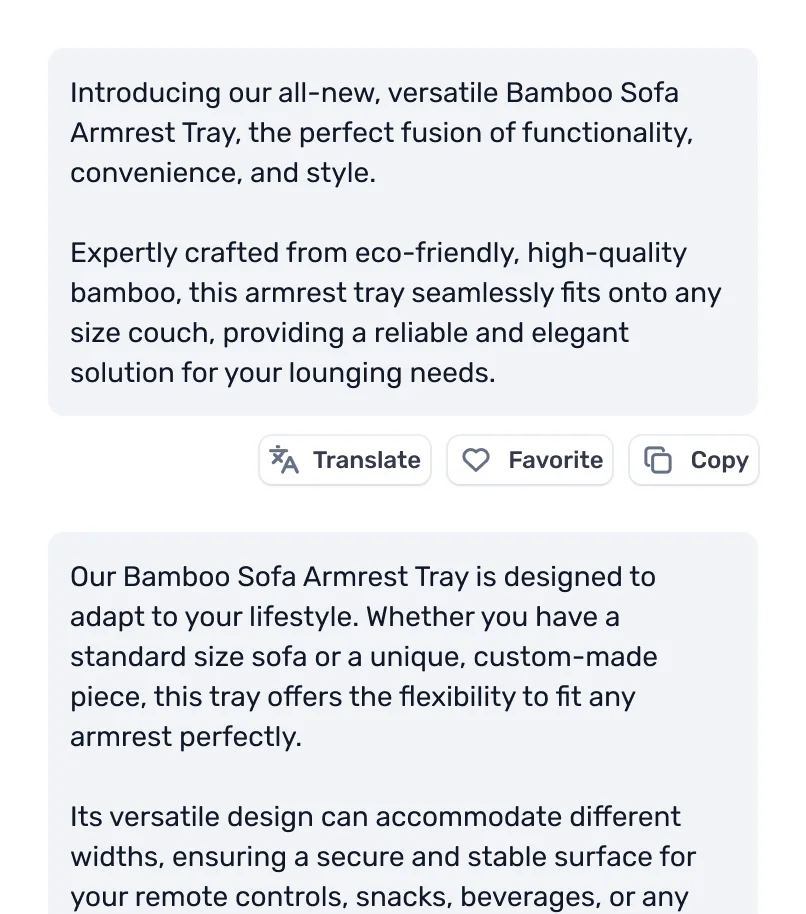Image resolution: width=806 pixels, height=914 pixels.
Task: Click the line starting "size couch, providing"
Action: (349, 334)
